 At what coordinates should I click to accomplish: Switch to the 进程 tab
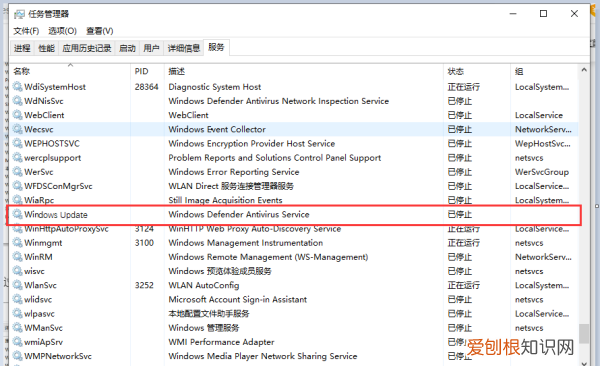(x=22, y=48)
